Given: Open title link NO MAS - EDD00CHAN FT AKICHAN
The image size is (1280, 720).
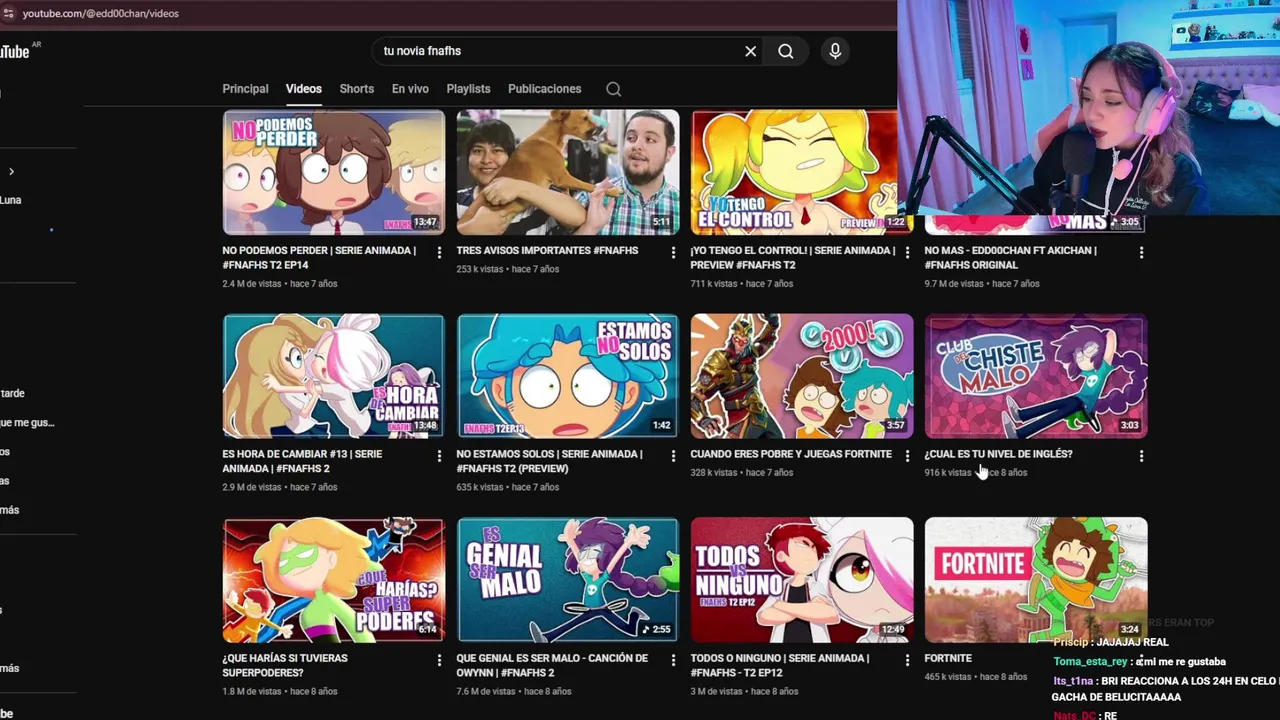Looking at the screenshot, I should [x=1011, y=258].
